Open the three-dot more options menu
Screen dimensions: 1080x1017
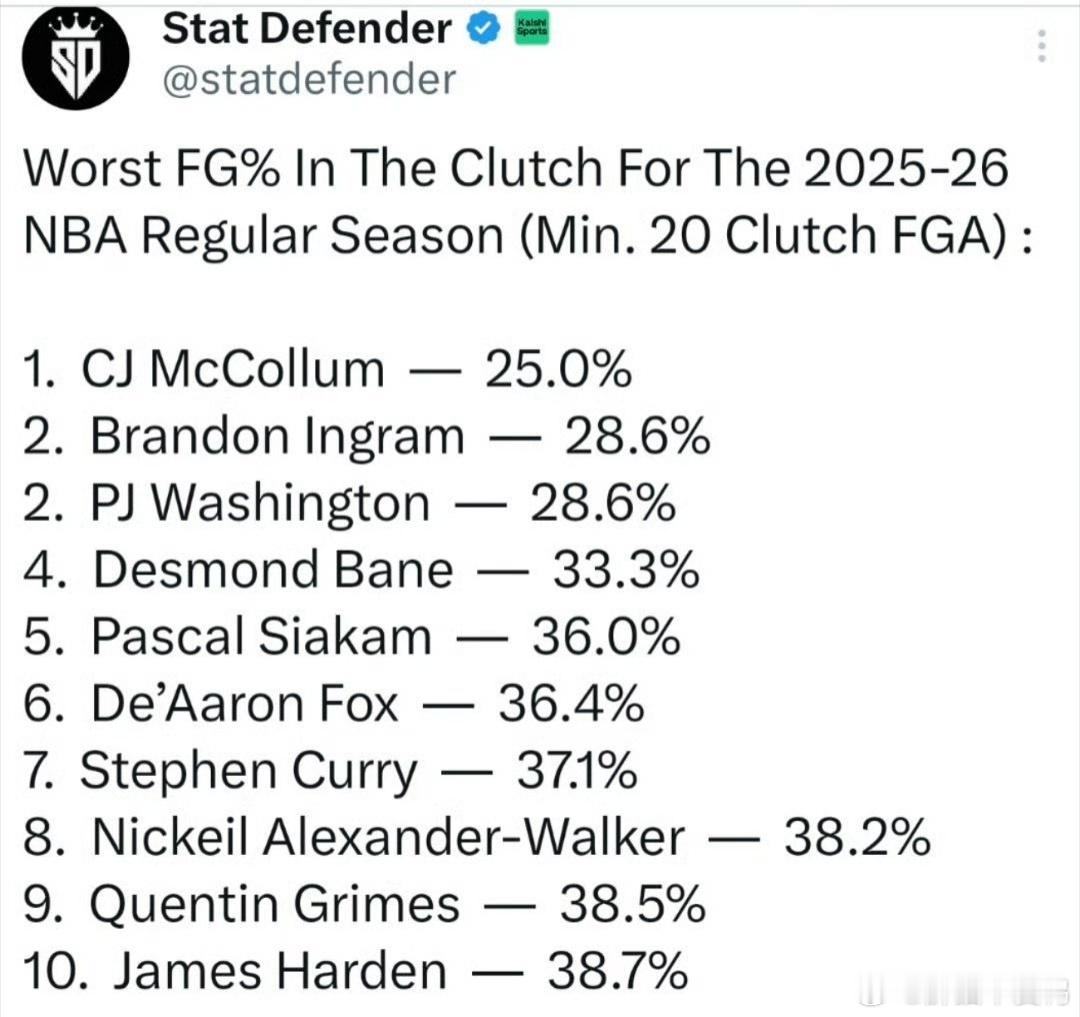(1043, 45)
